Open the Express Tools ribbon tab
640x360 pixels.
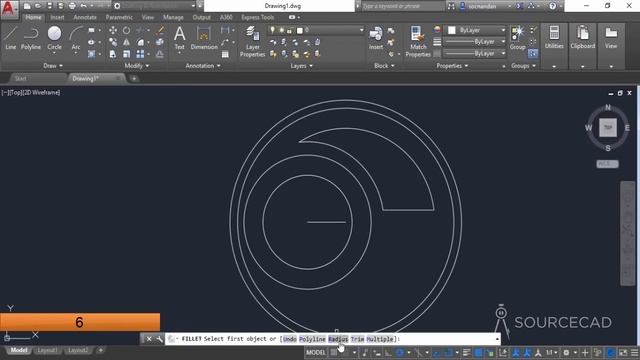click(258, 17)
